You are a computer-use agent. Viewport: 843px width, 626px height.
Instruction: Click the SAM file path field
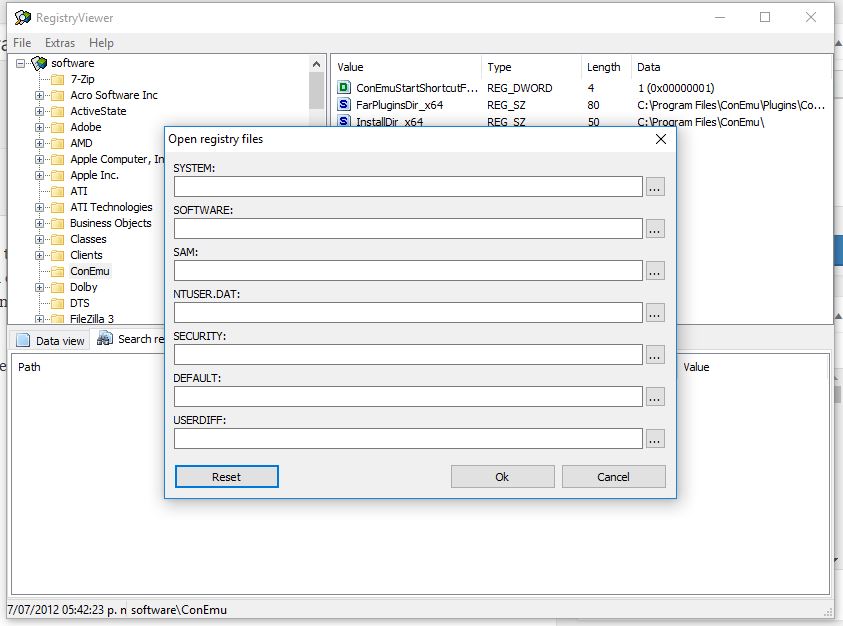click(408, 271)
